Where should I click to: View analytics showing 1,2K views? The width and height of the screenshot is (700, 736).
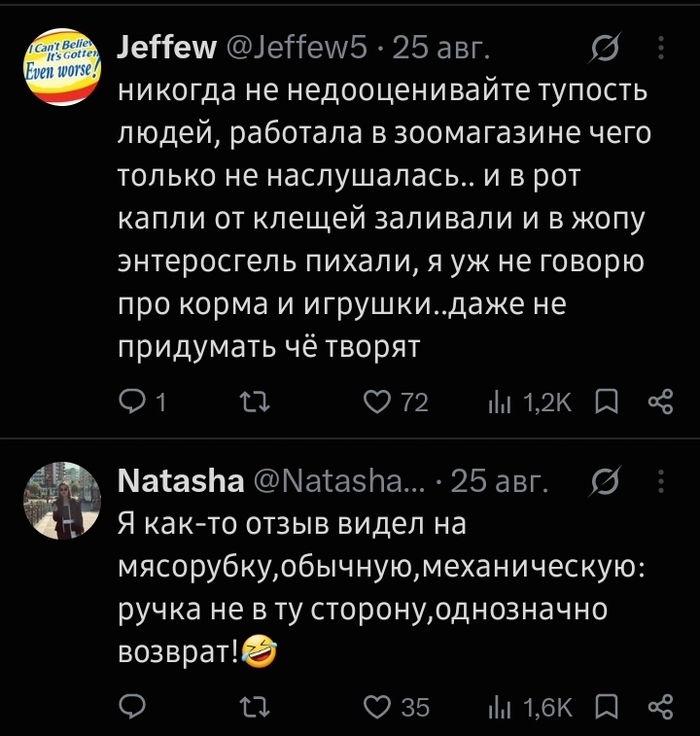click(x=531, y=403)
